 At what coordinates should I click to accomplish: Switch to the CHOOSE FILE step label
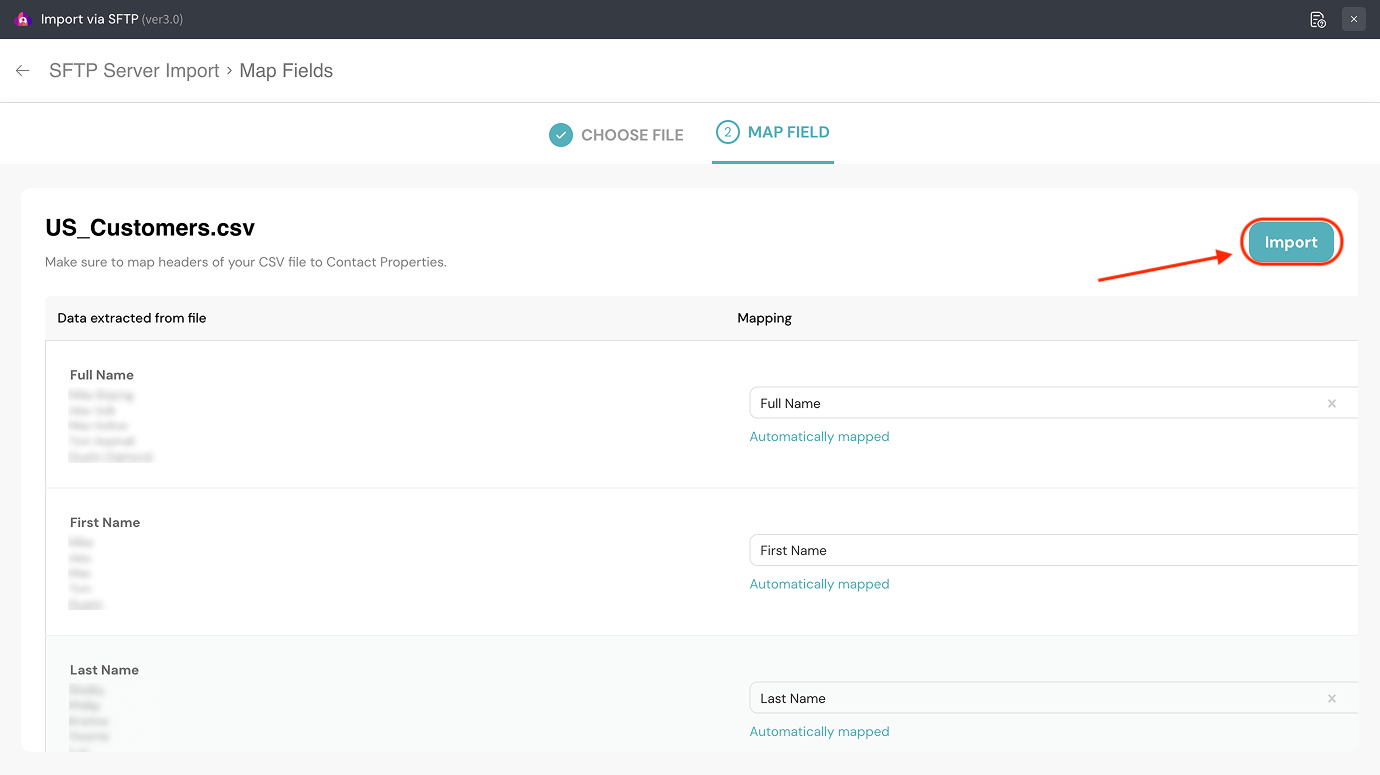pos(632,135)
